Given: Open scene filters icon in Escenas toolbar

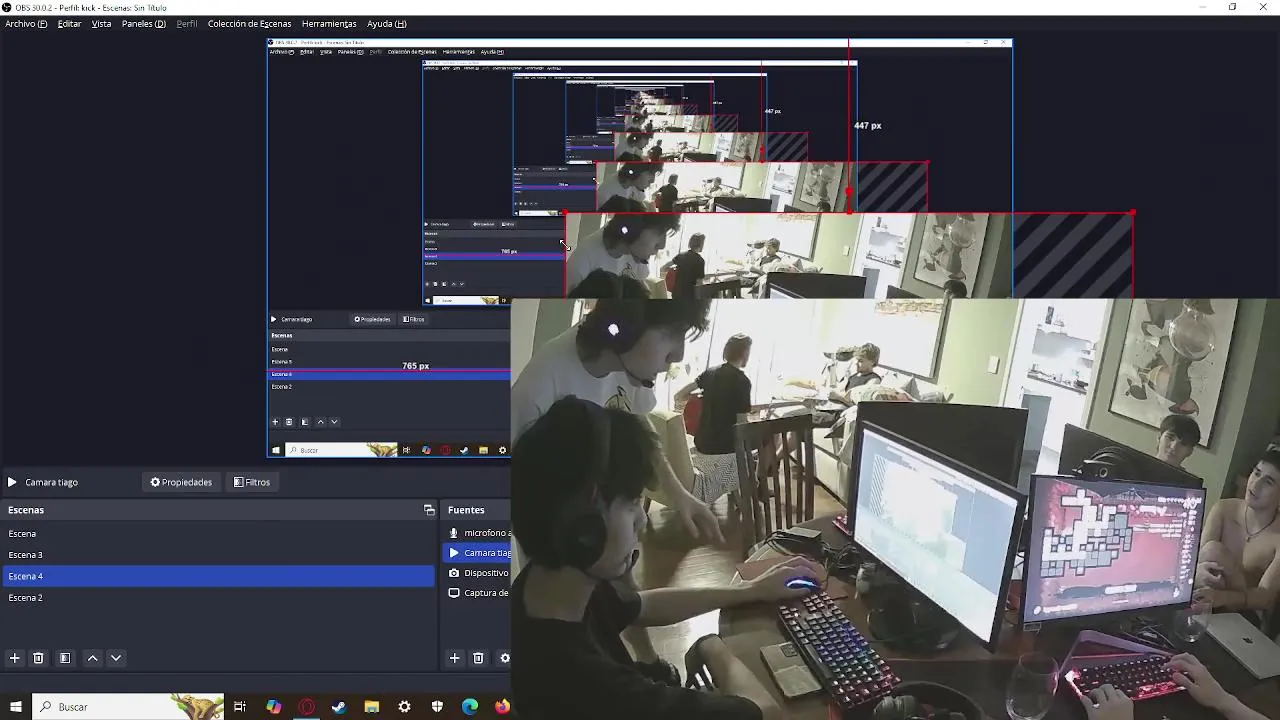Looking at the screenshot, I should [65, 658].
